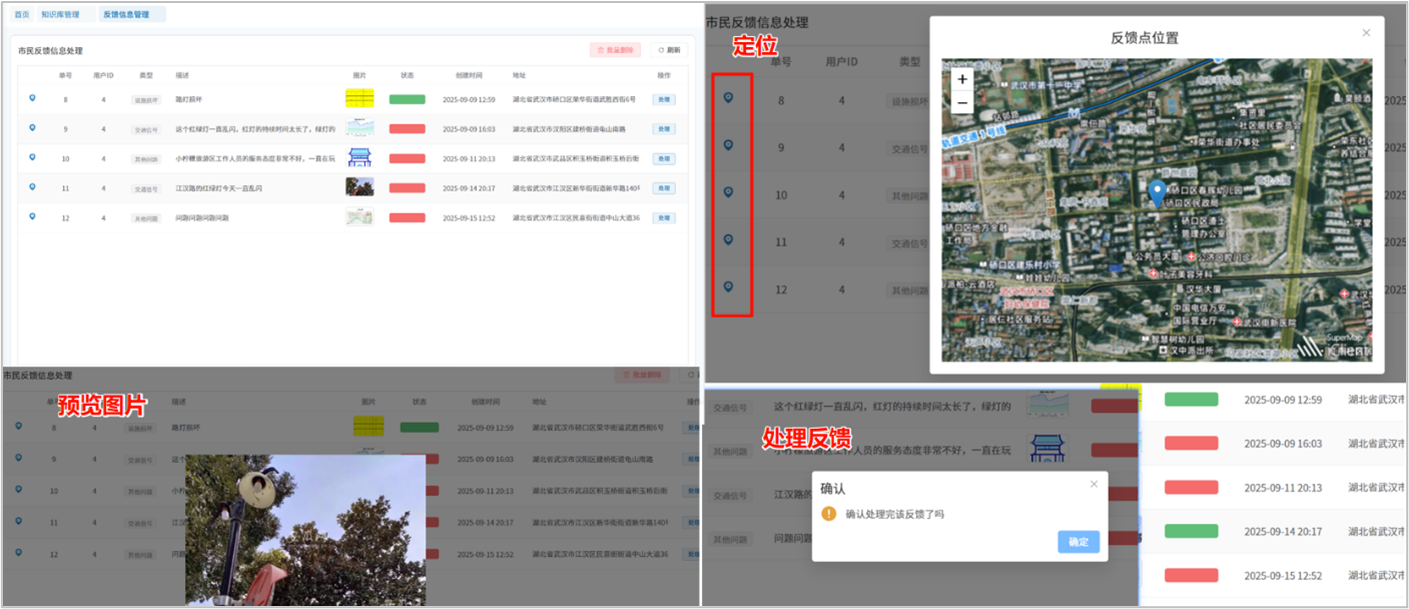The height and width of the screenshot is (609, 1409).
Task: Open the 首页 tab
Action: click(22, 15)
